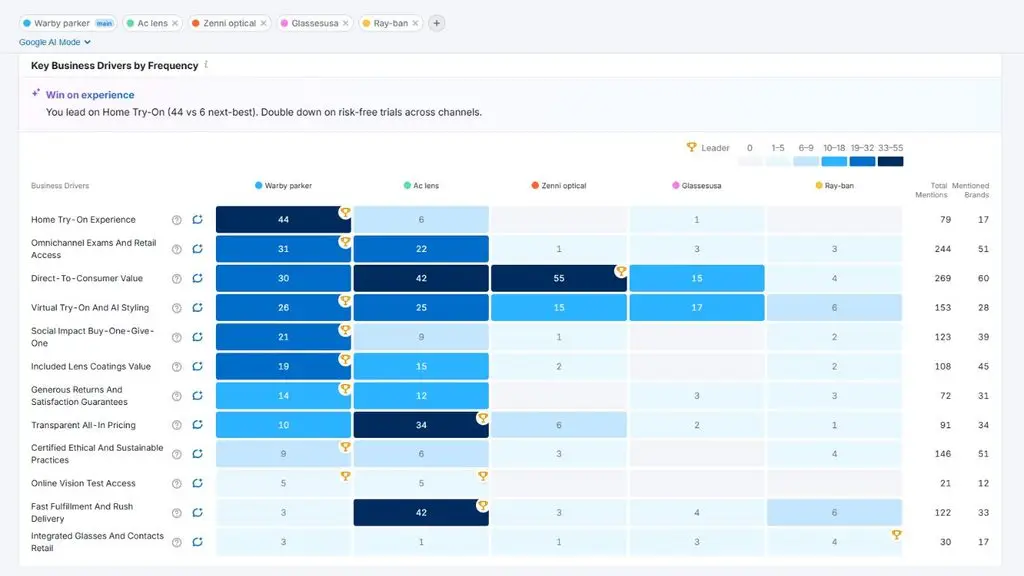Refresh the Social Impact Buy-One-Give-One row
1024x576 pixels.
pyautogui.click(x=197, y=337)
